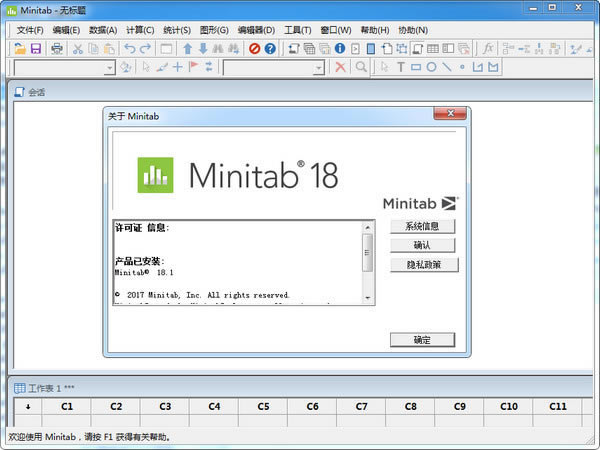Open the 编辑(E) menu
Image resolution: width=600 pixels, height=450 pixels.
pyautogui.click(x=66, y=30)
